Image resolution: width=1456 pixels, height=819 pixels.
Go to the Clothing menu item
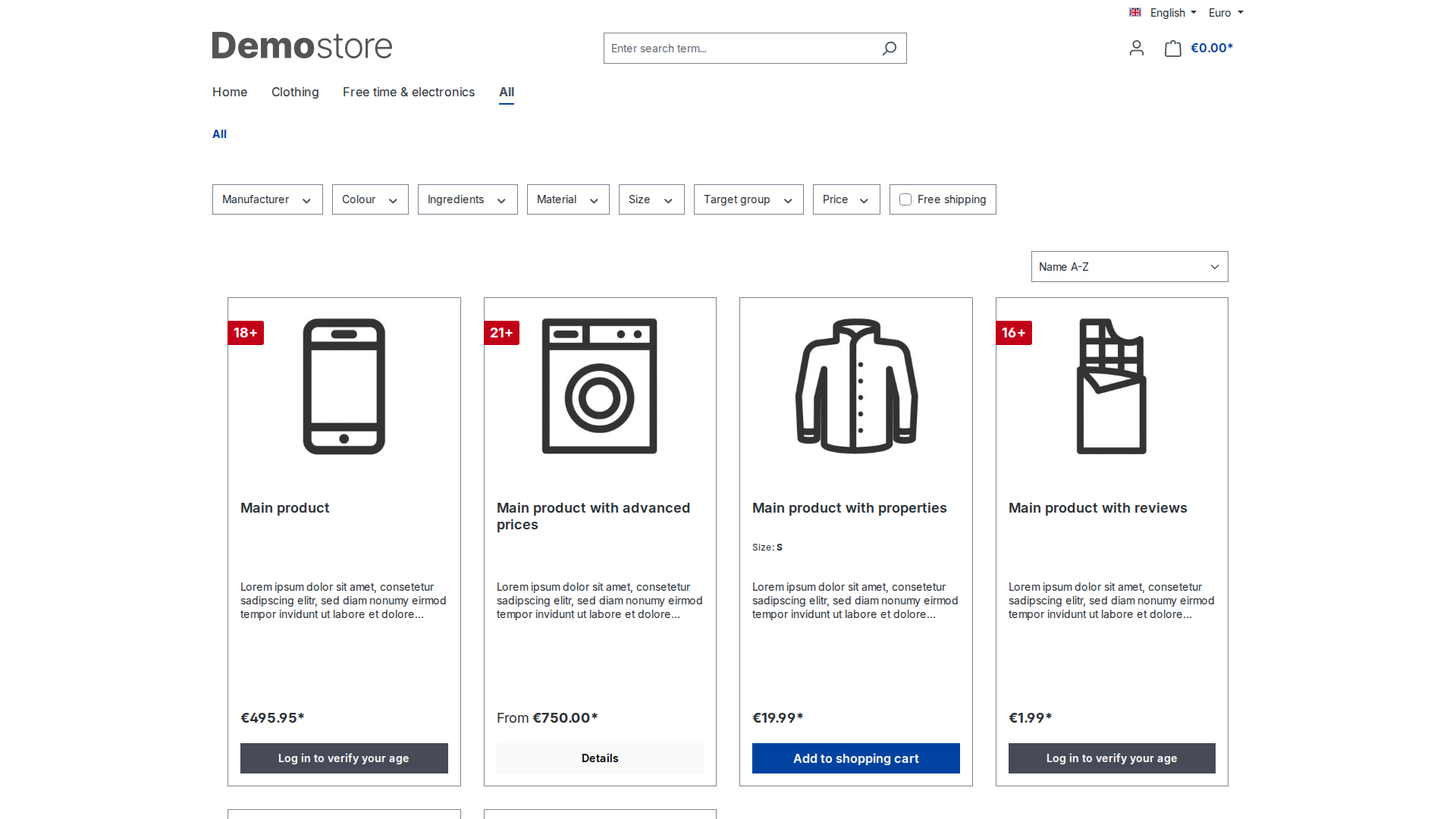pos(295,92)
